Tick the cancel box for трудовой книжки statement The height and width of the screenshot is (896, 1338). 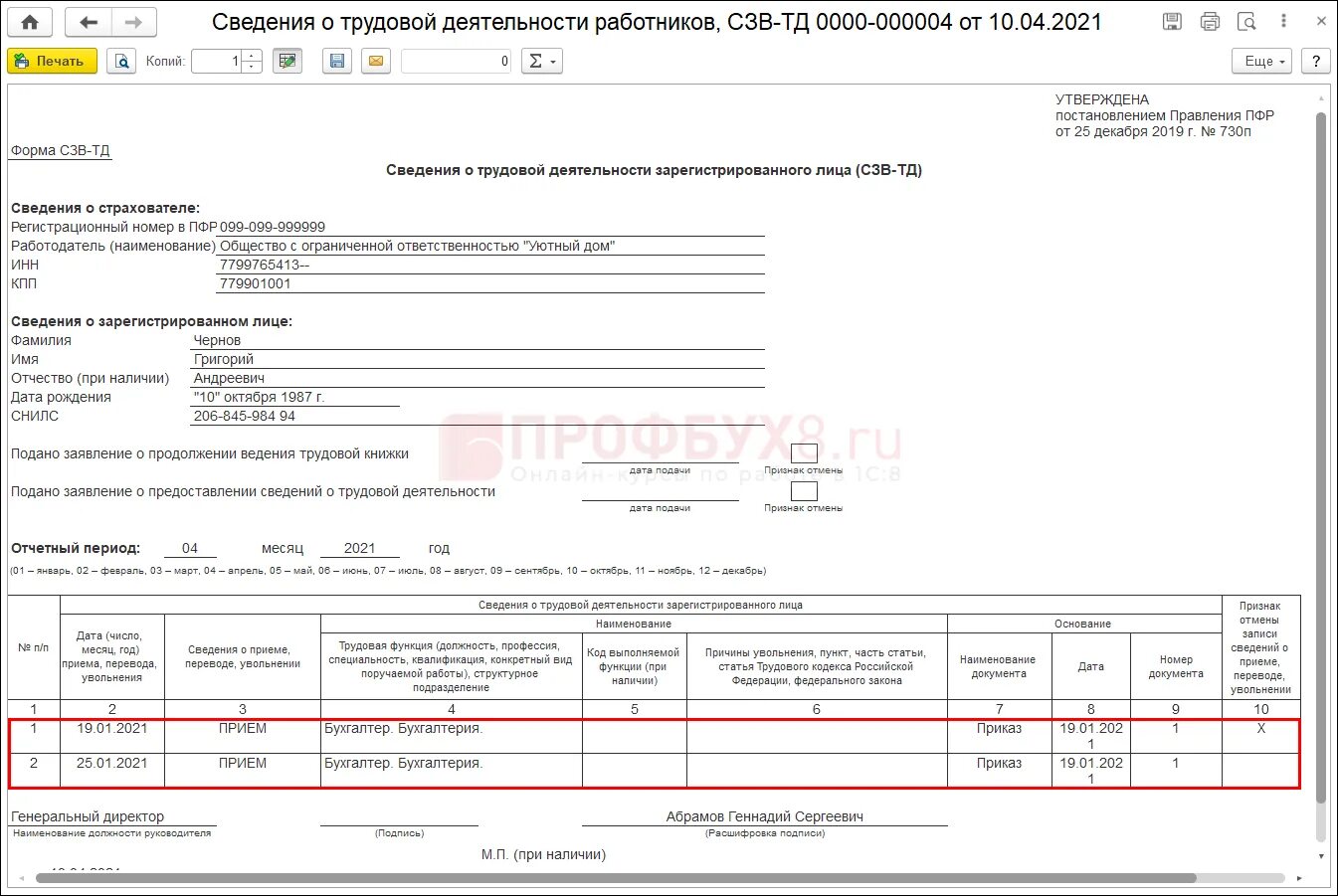coord(804,453)
